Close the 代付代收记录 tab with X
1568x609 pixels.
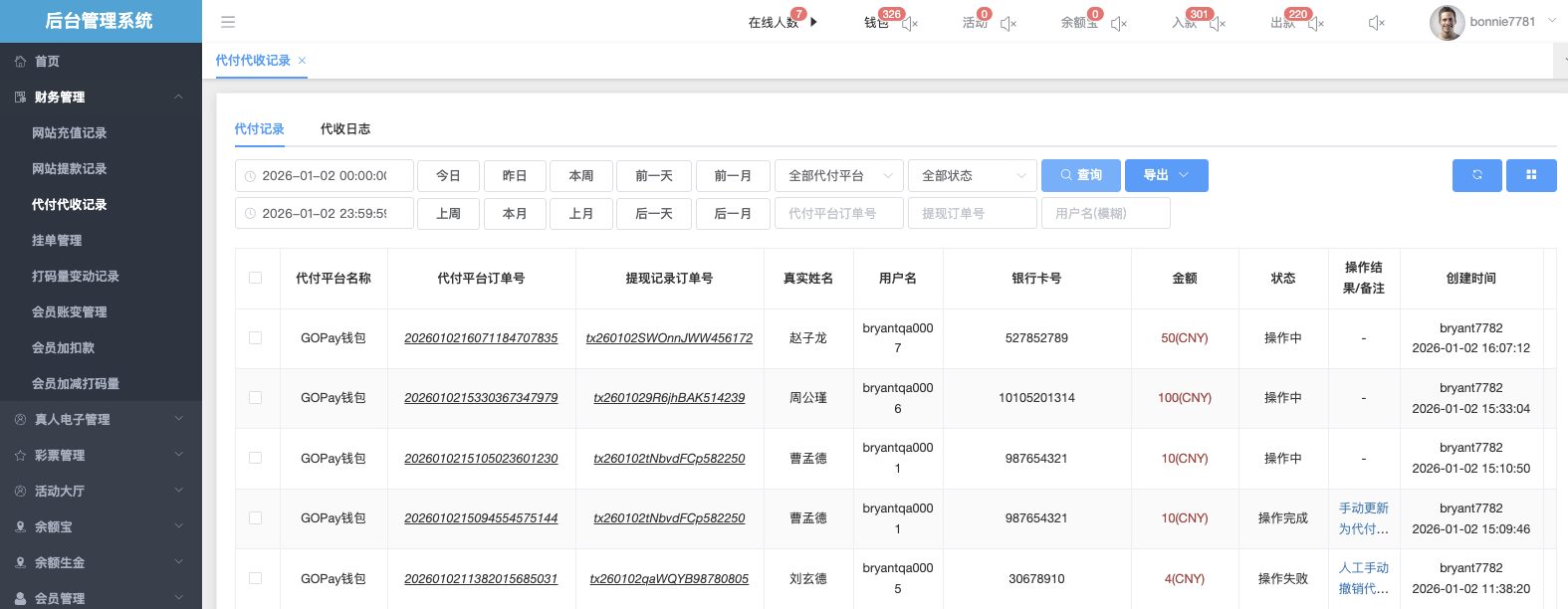[x=303, y=61]
